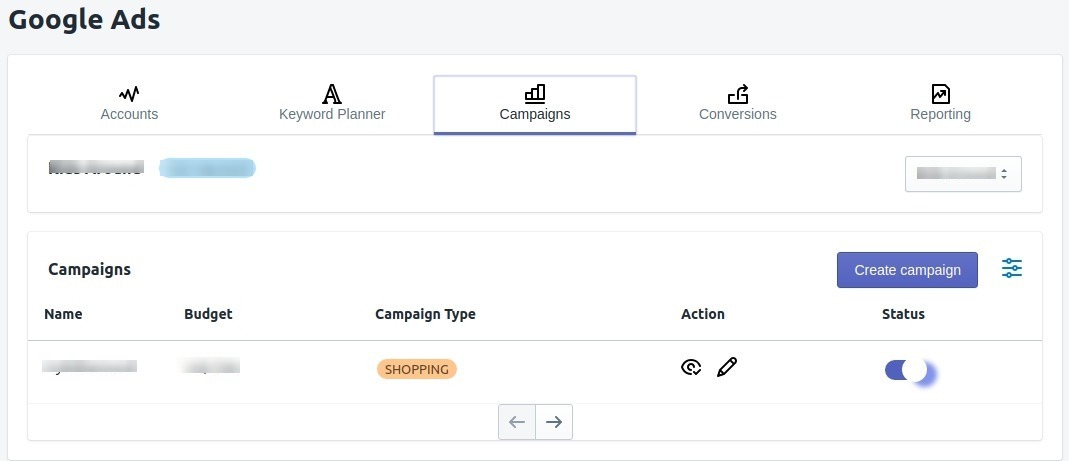Go to previous page arrow
Viewport: 1069px width, 461px height.
coord(517,422)
